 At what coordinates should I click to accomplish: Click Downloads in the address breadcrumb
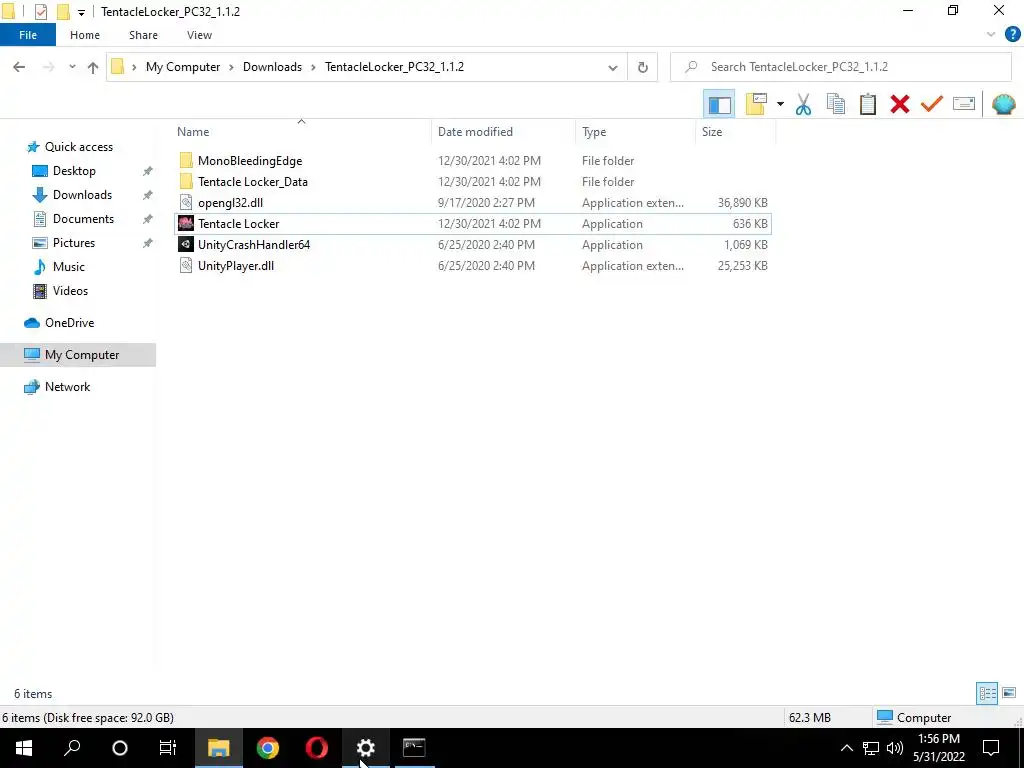(x=272, y=67)
